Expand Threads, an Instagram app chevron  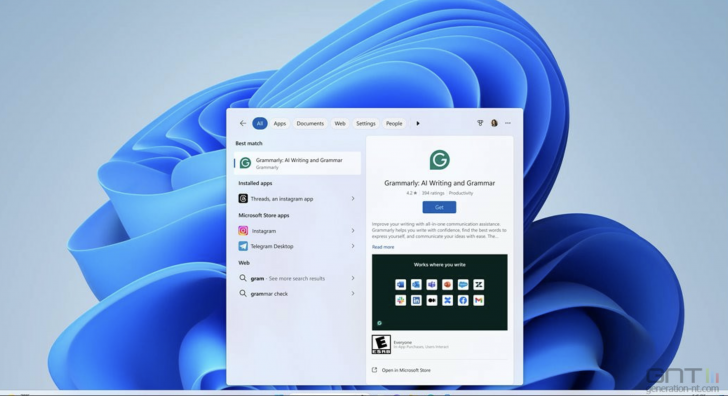point(353,199)
